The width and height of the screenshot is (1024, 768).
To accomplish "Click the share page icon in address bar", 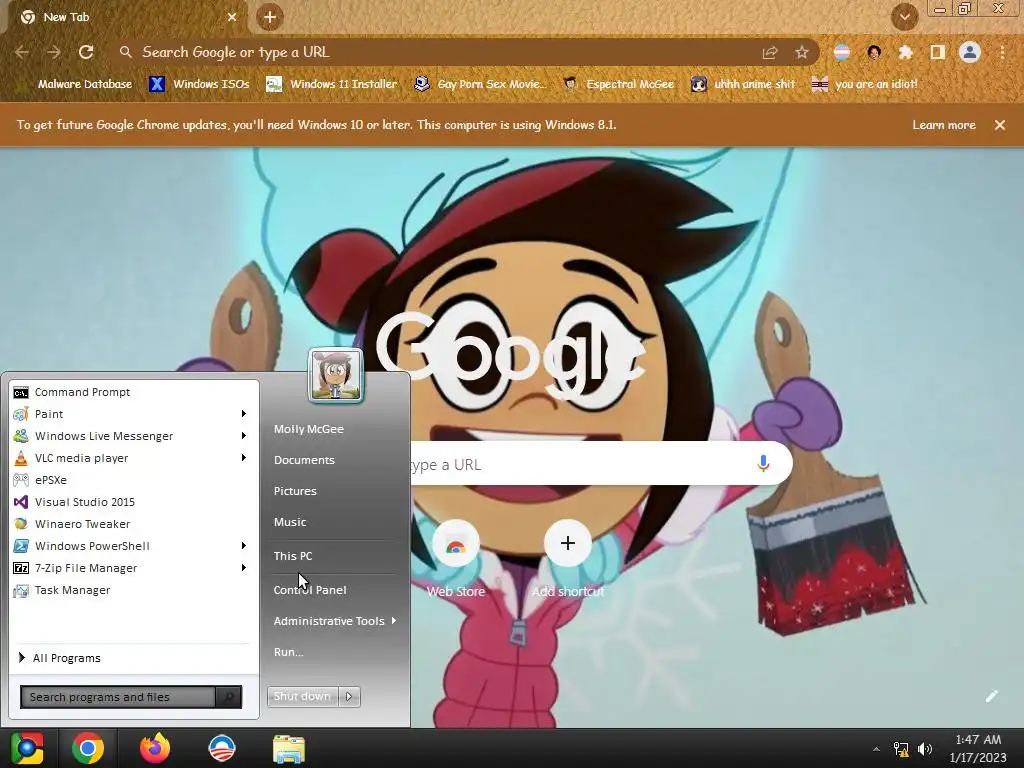I will (x=770, y=52).
